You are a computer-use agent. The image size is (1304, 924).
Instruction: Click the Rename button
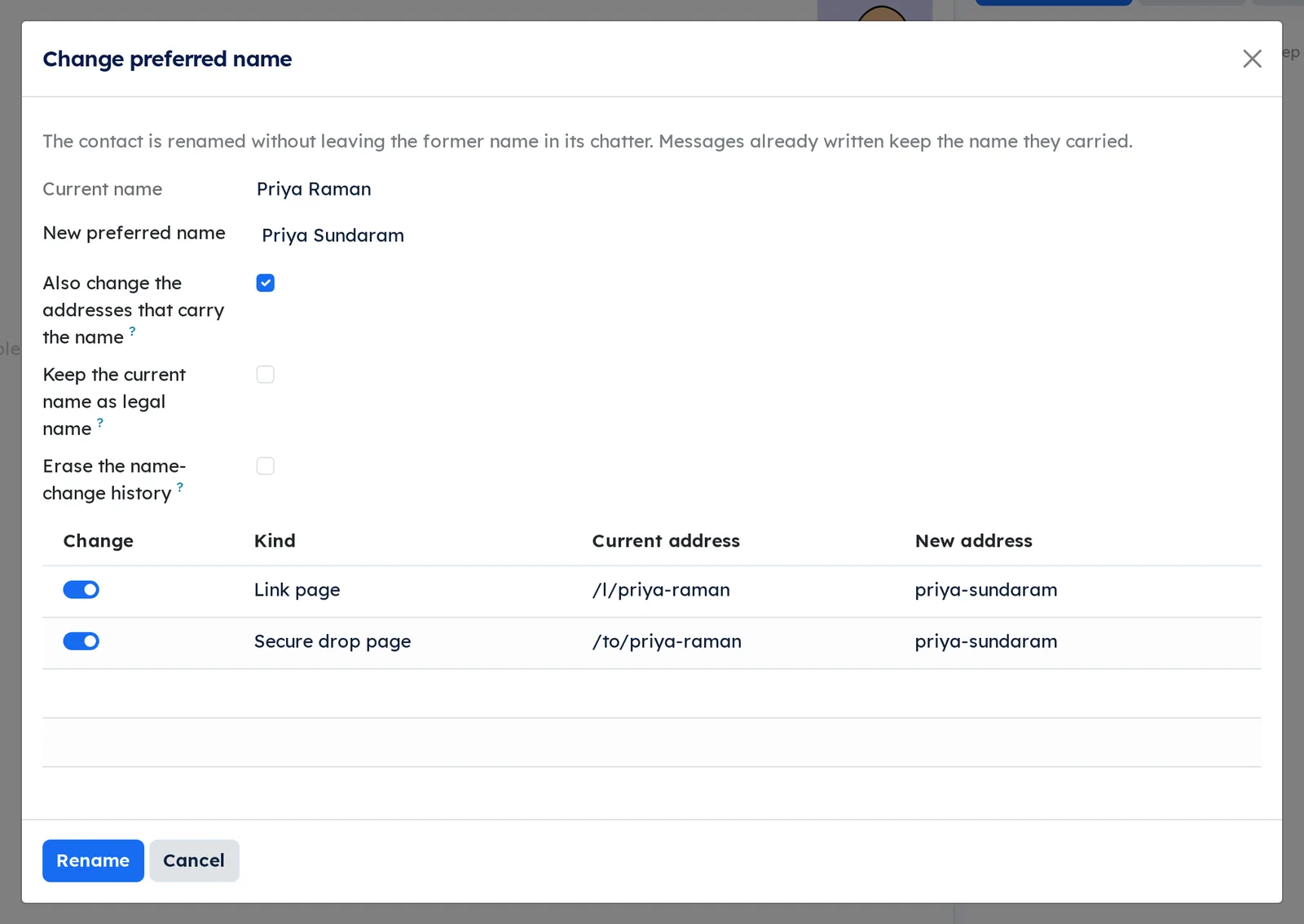[x=93, y=860]
